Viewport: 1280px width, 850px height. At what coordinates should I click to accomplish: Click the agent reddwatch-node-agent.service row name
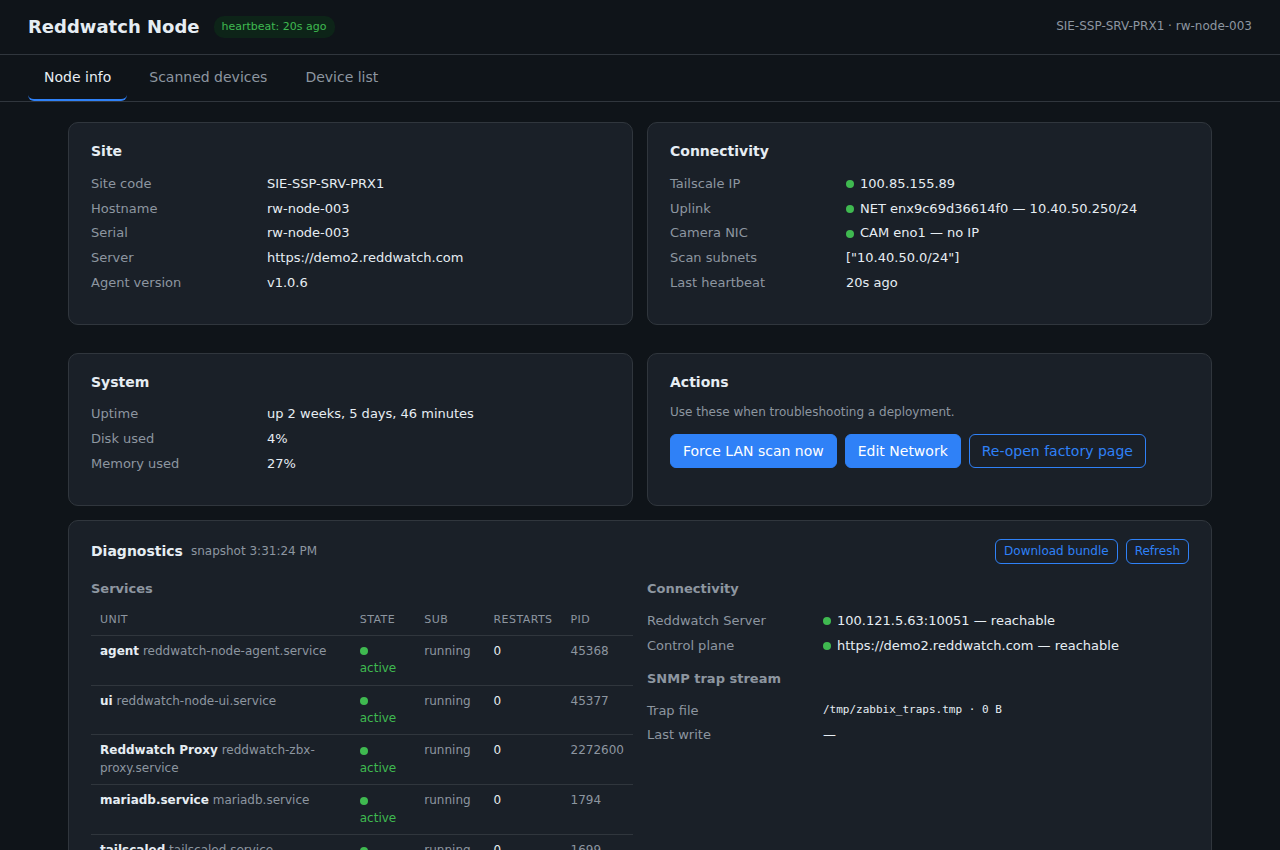(213, 651)
